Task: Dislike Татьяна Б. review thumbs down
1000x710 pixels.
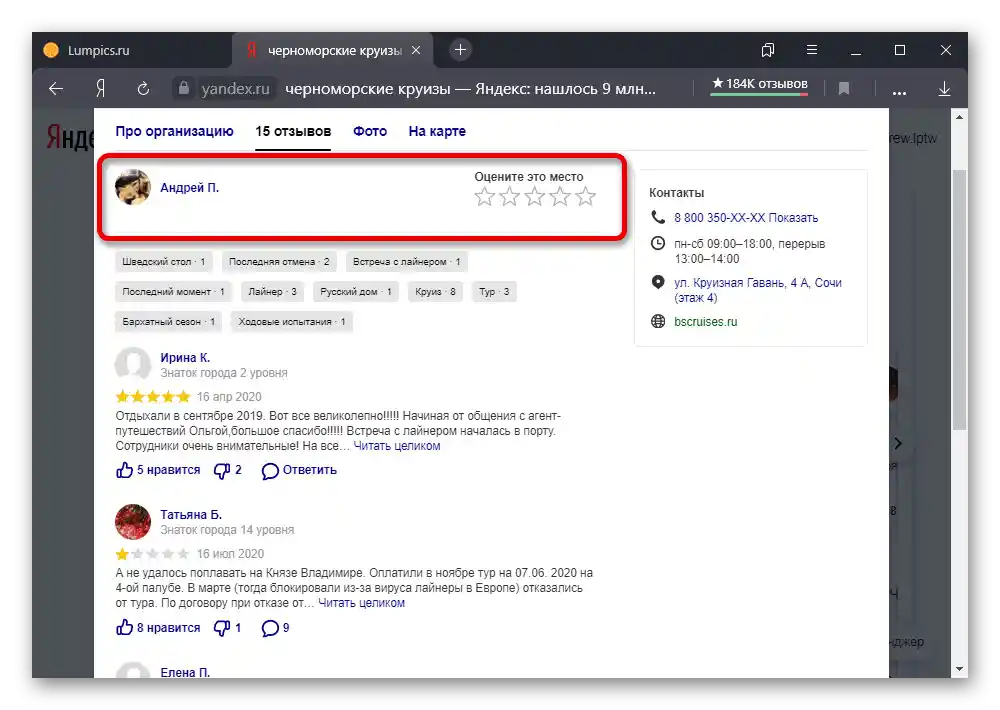Action: click(227, 628)
